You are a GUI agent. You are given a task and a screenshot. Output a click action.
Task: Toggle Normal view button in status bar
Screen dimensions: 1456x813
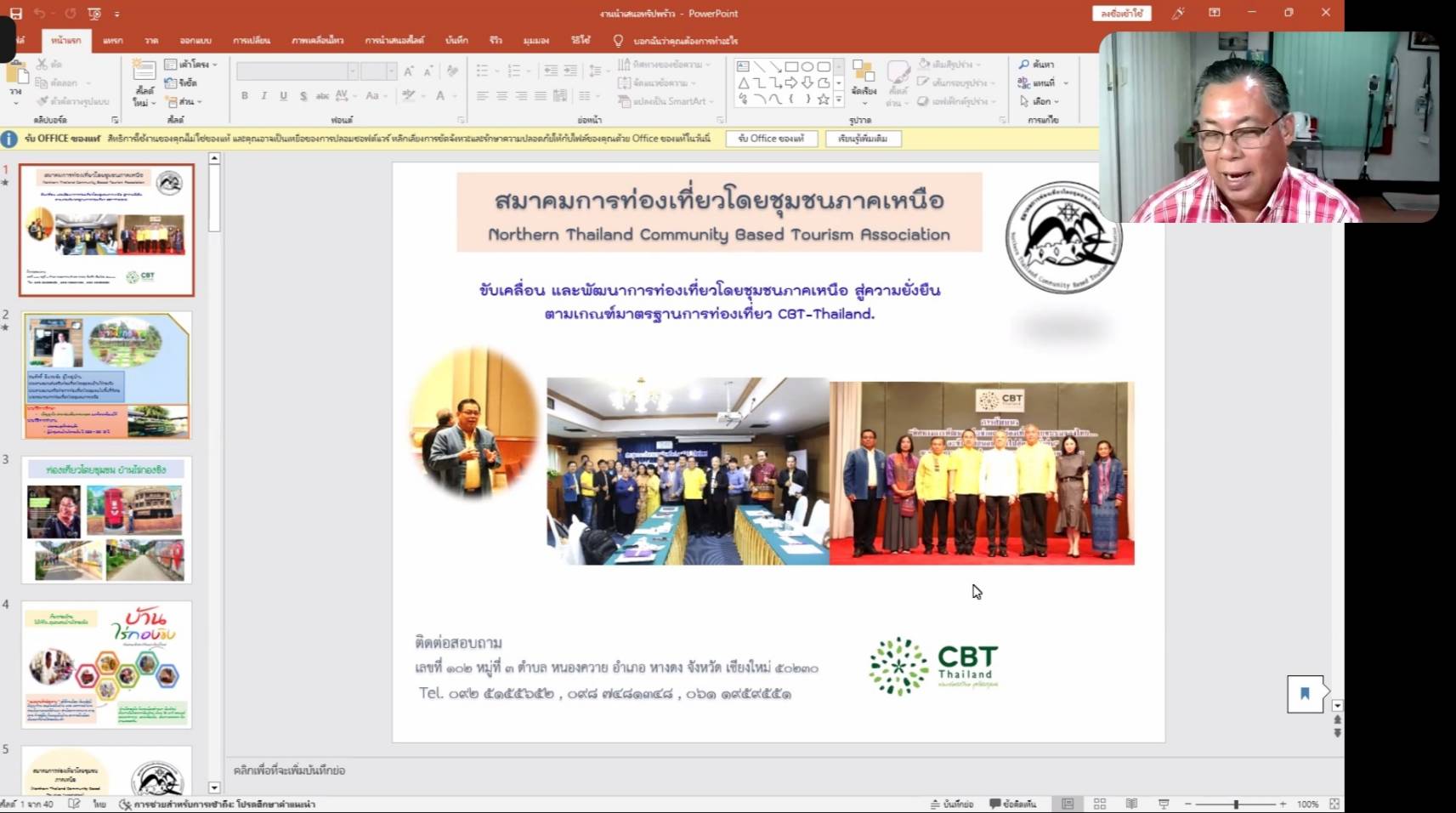coord(1068,804)
